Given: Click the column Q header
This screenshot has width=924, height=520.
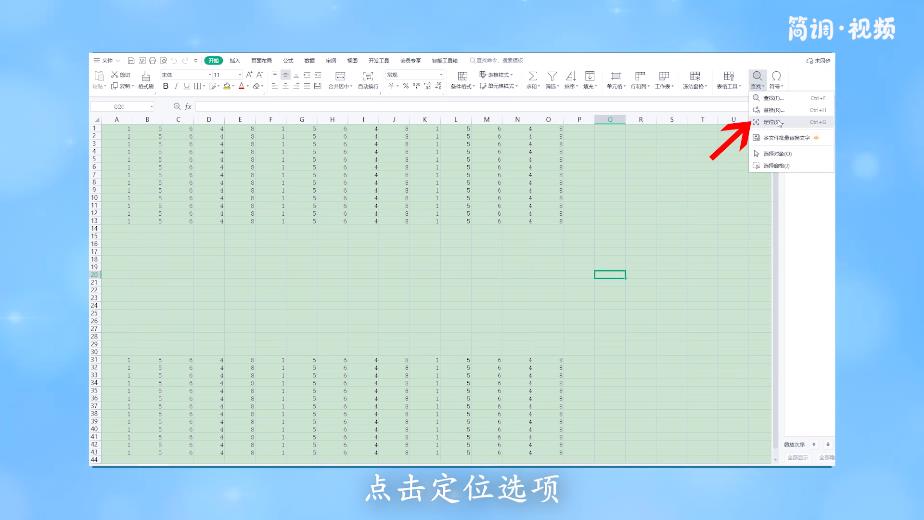Looking at the screenshot, I should point(609,120).
